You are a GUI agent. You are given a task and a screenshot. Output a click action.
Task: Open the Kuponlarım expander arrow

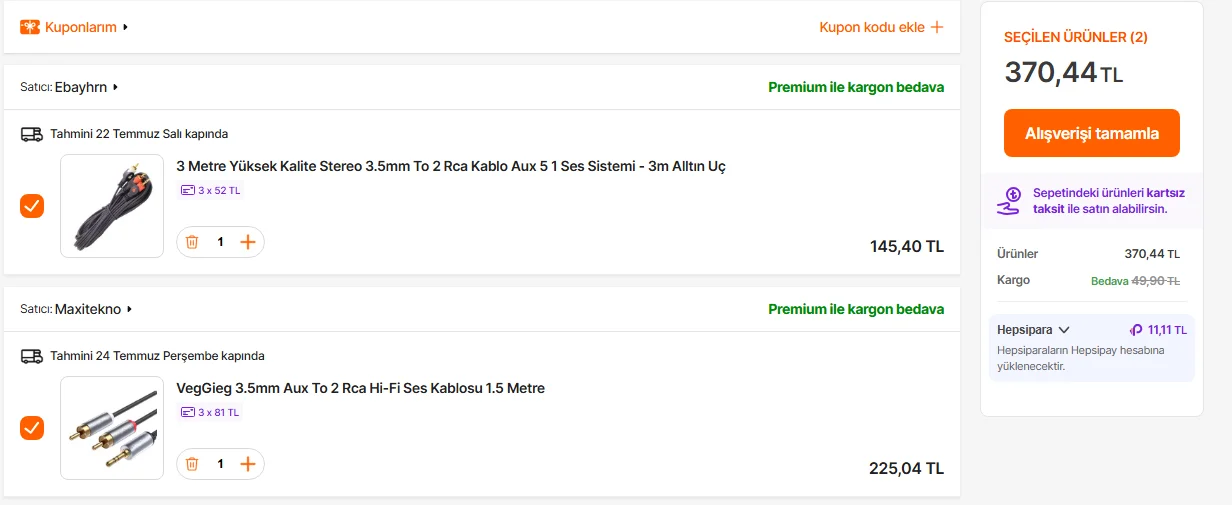[x=126, y=27]
